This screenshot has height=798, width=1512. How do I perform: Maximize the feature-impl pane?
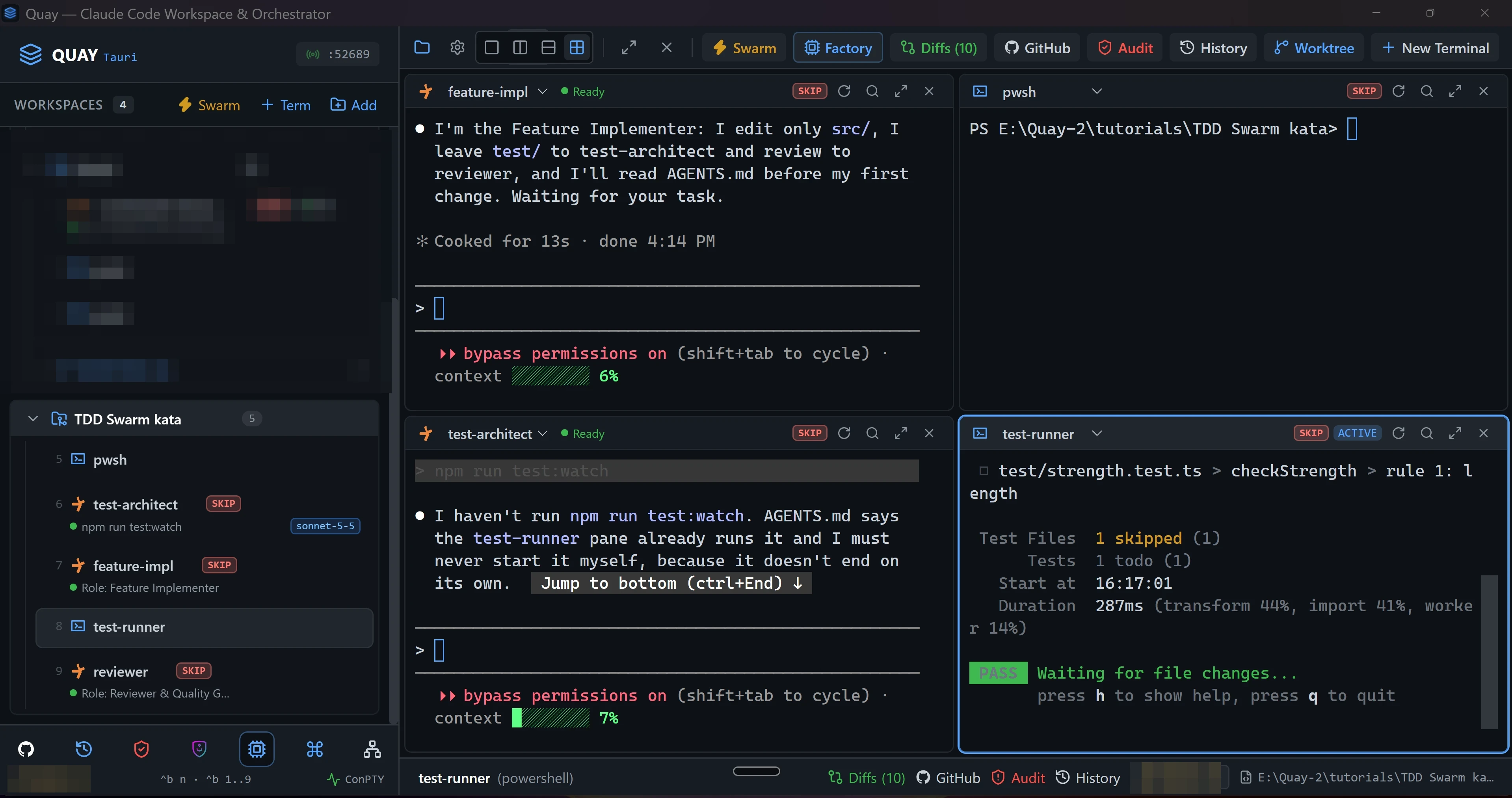tap(900, 91)
